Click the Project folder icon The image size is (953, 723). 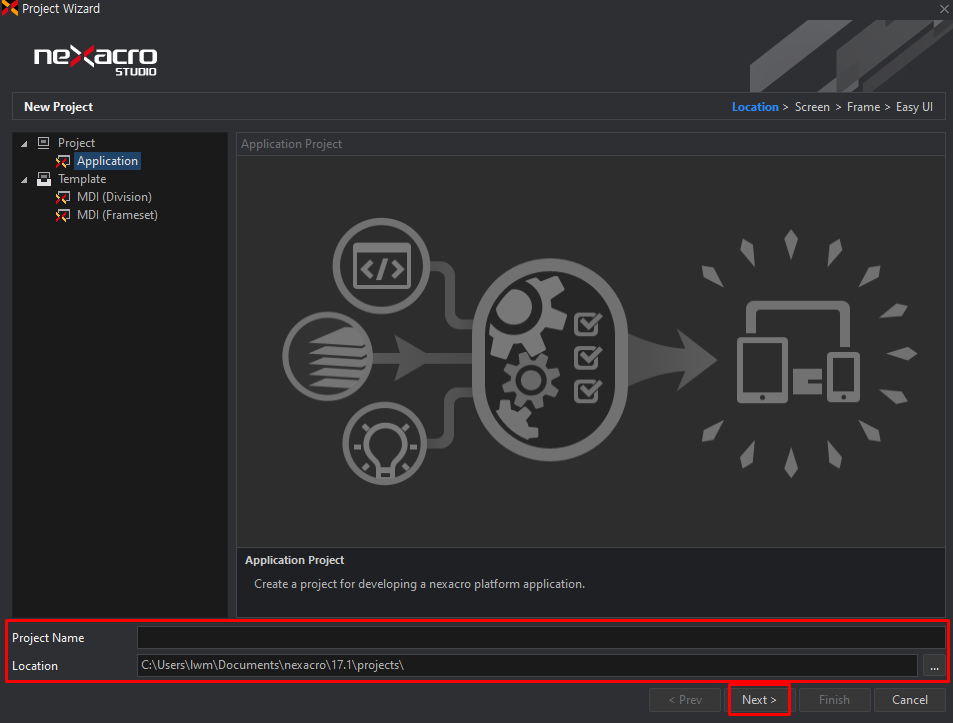(x=44, y=143)
